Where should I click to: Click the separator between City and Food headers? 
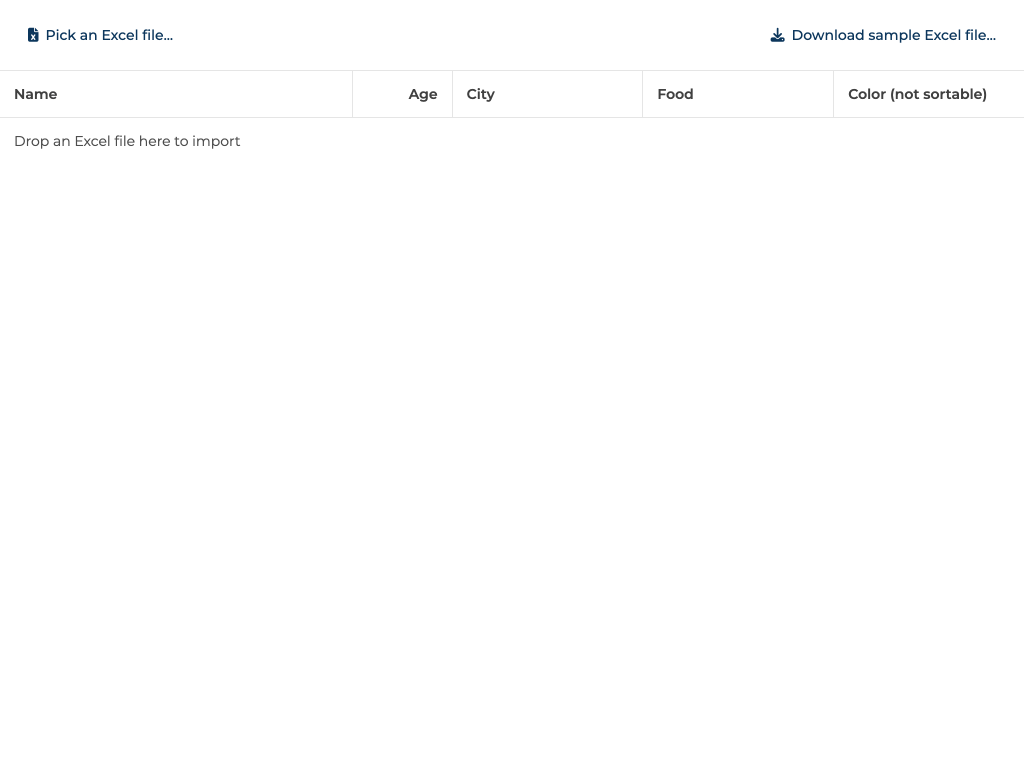(642, 94)
